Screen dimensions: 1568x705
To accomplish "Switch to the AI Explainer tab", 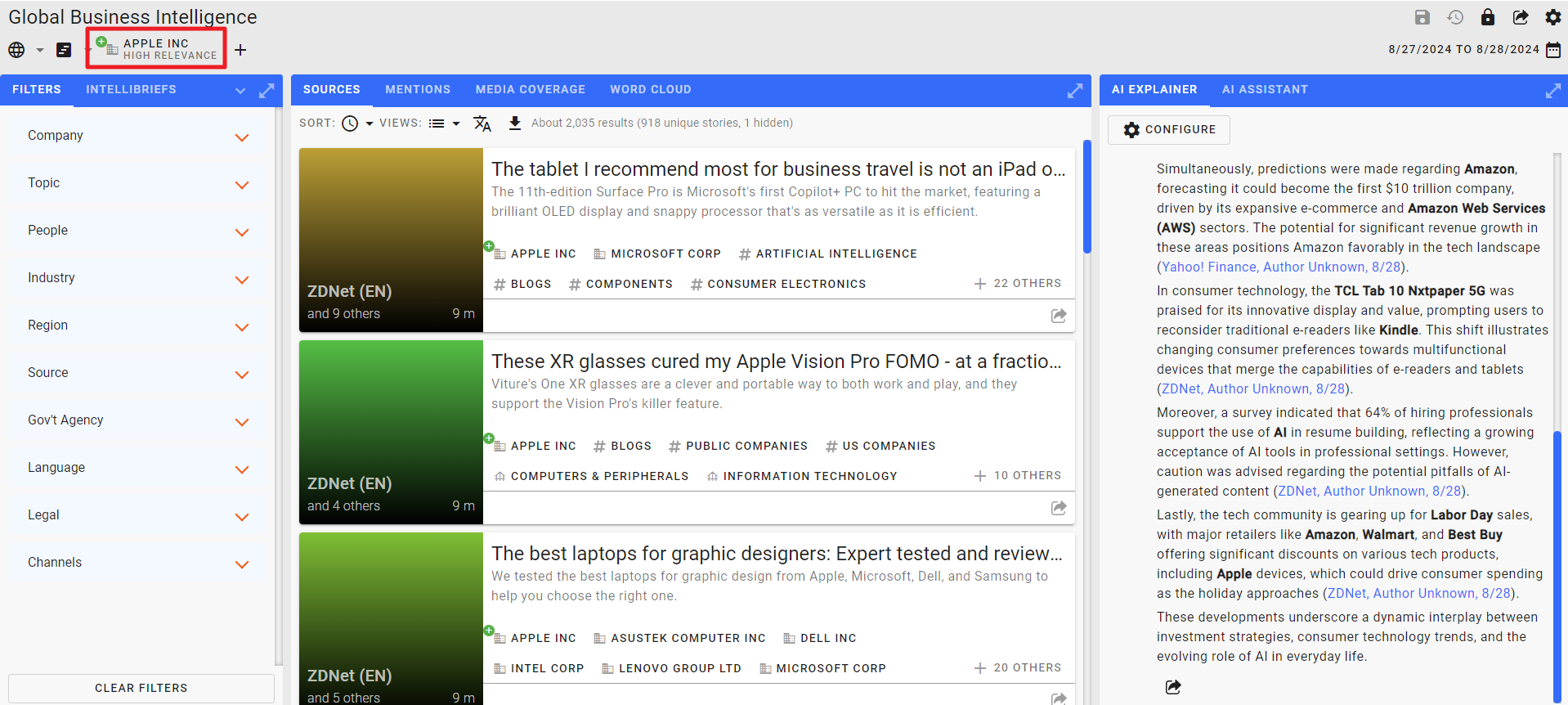I will point(1154,89).
